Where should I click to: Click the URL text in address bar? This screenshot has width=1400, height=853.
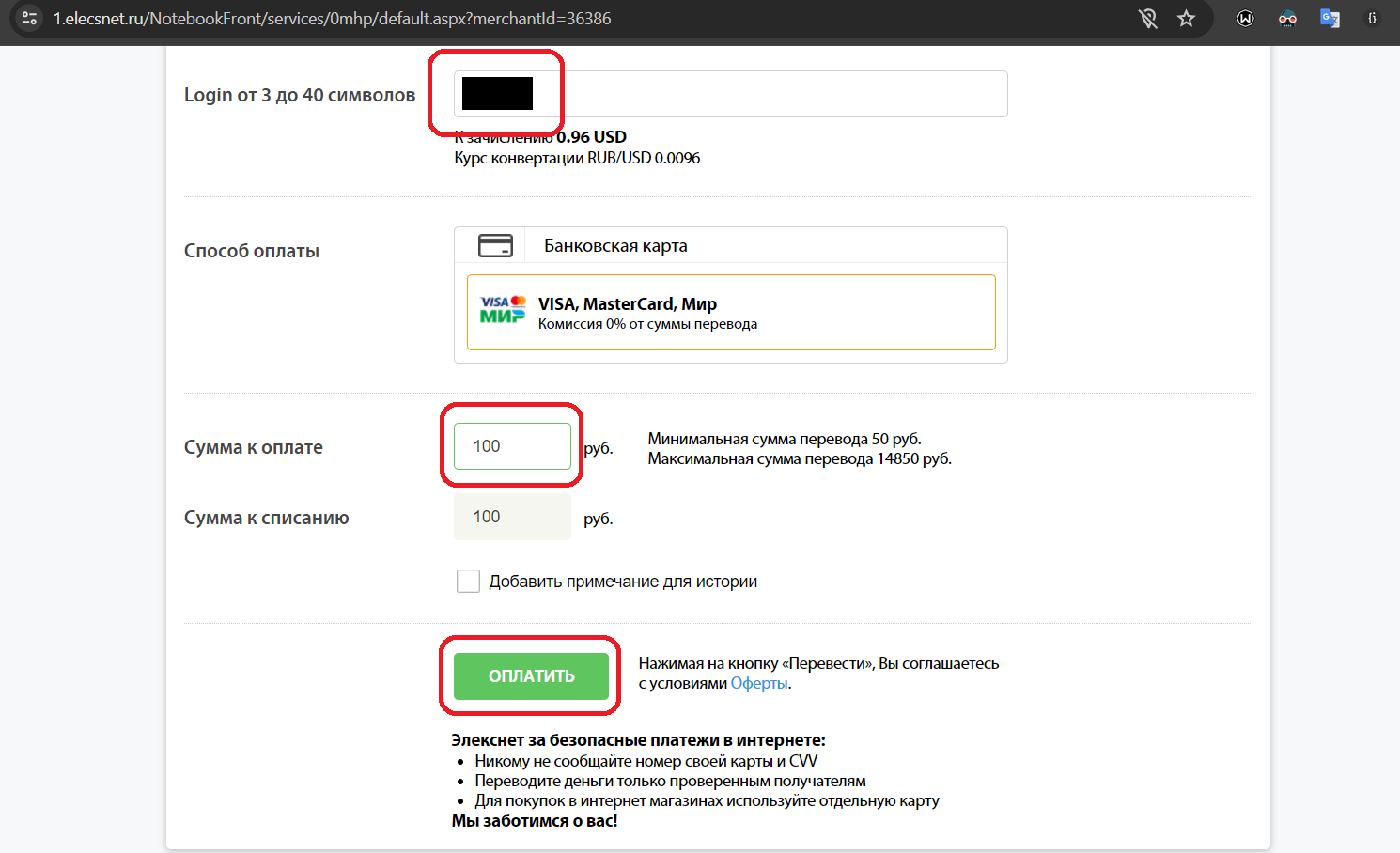pyautogui.click(x=332, y=19)
